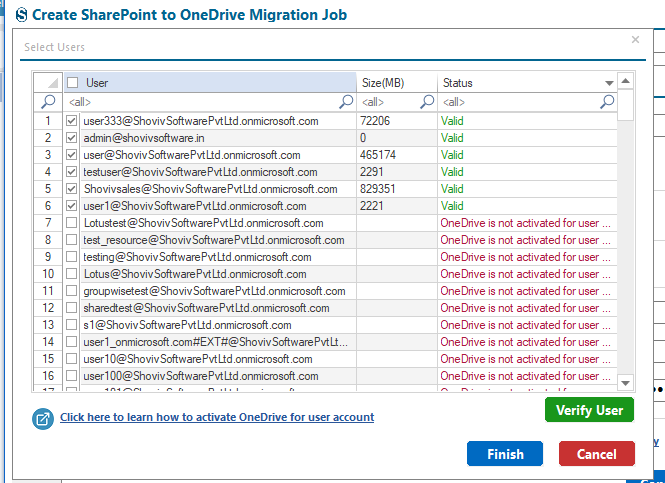
Task: Check the s1@ShovivSoftwarePvtLtd checkbox
Action: (72, 325)
